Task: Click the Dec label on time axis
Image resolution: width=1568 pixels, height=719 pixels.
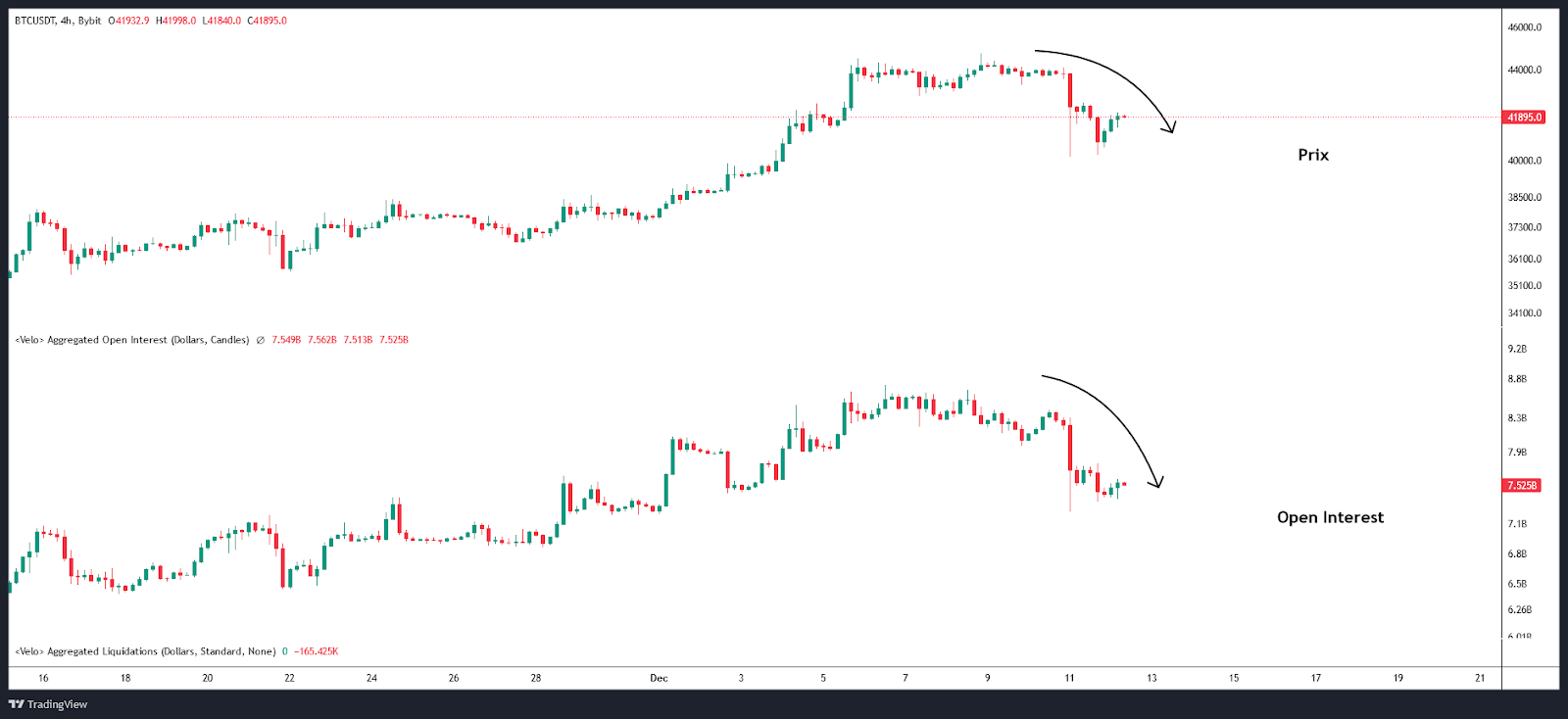Action: pyautogui.click(x=659, y=678)
